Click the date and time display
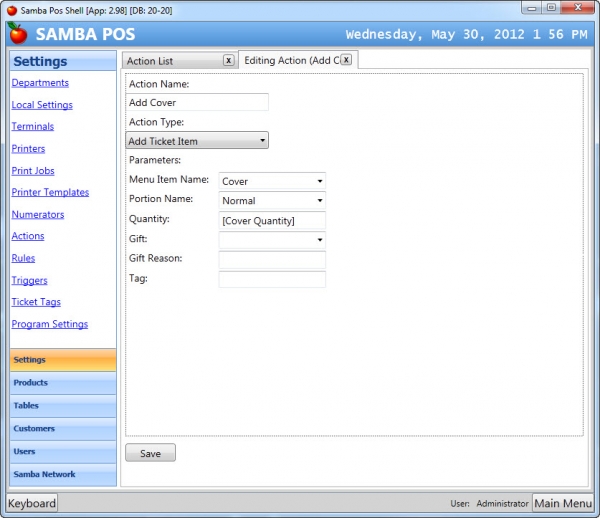 466,34
